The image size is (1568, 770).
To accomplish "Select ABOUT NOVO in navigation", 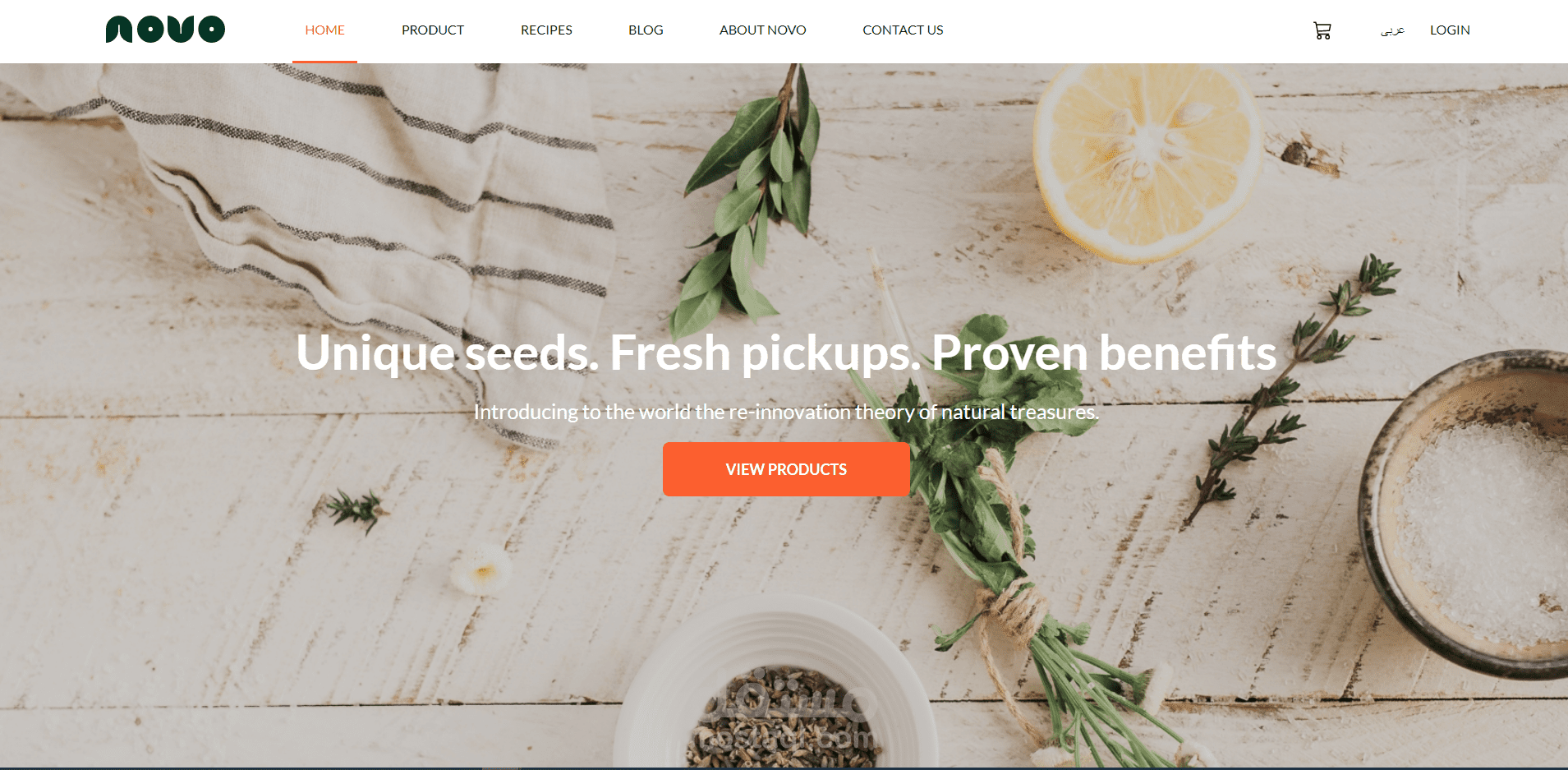I will 762,30.
